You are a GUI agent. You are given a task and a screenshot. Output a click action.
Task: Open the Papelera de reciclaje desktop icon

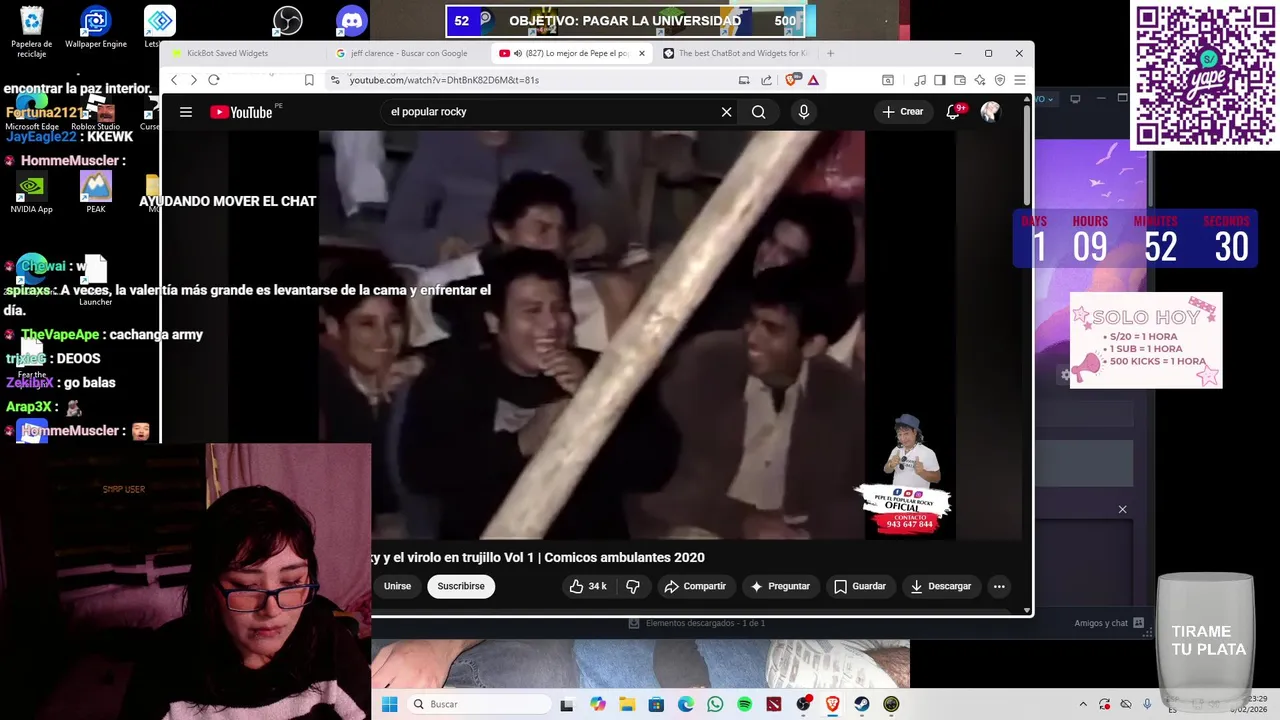click(x=32, y=30)
